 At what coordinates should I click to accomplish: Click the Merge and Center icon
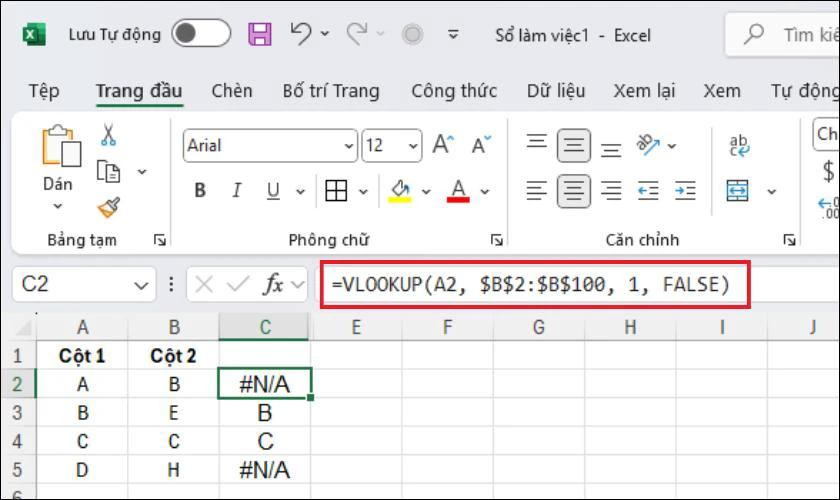738,191
